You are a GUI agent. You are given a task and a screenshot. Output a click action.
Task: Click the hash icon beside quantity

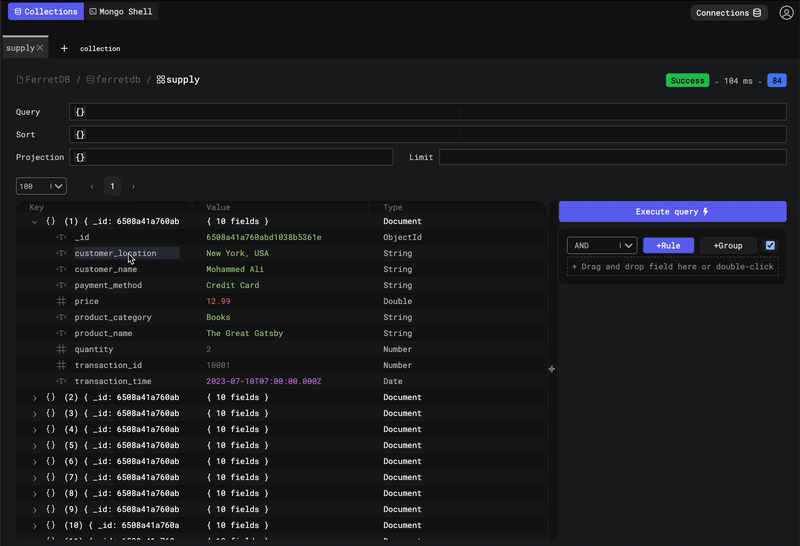pos(61,349)
